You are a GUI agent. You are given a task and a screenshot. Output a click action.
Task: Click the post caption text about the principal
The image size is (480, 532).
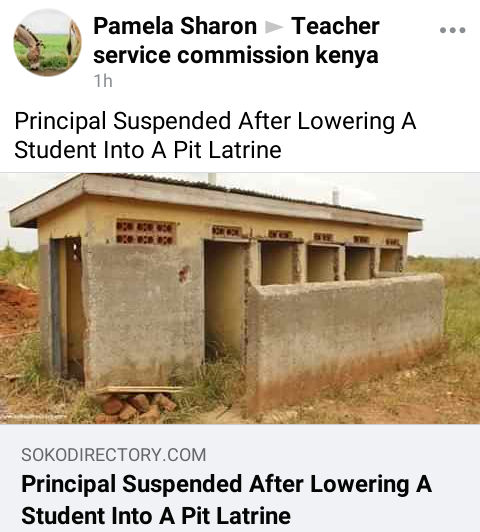[215, 135]
